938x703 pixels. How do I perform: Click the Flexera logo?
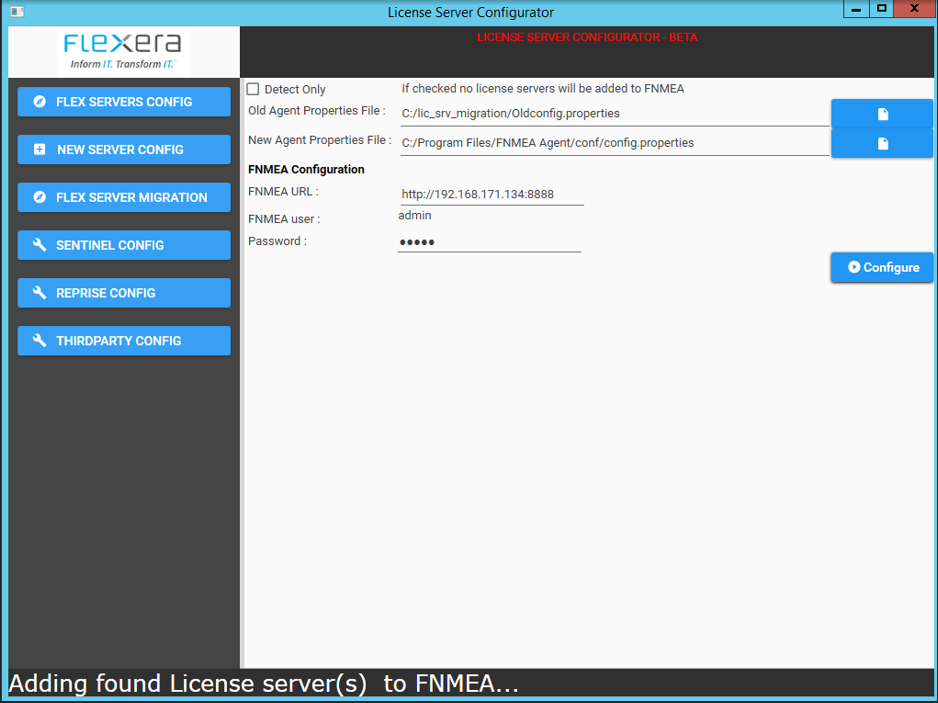pos(122,50)
